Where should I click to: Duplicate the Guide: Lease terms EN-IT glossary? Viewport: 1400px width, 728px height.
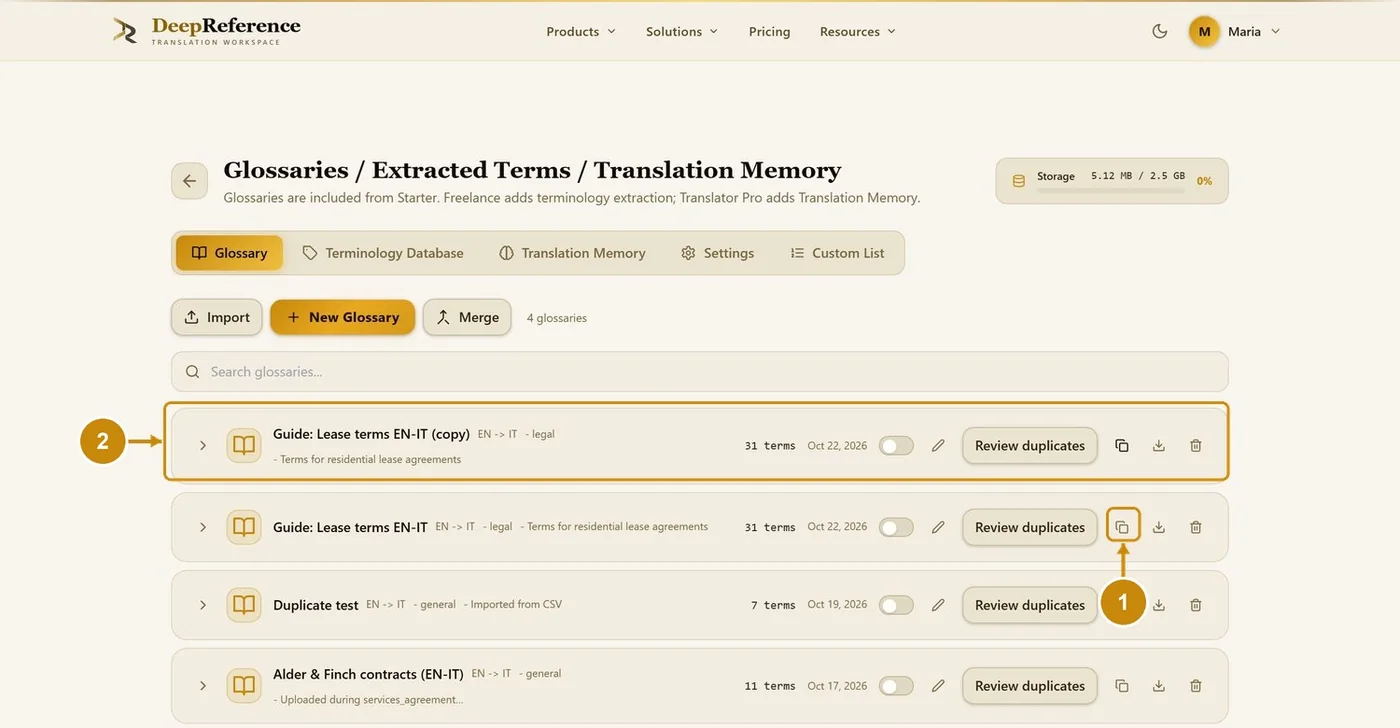point(1122,527)
